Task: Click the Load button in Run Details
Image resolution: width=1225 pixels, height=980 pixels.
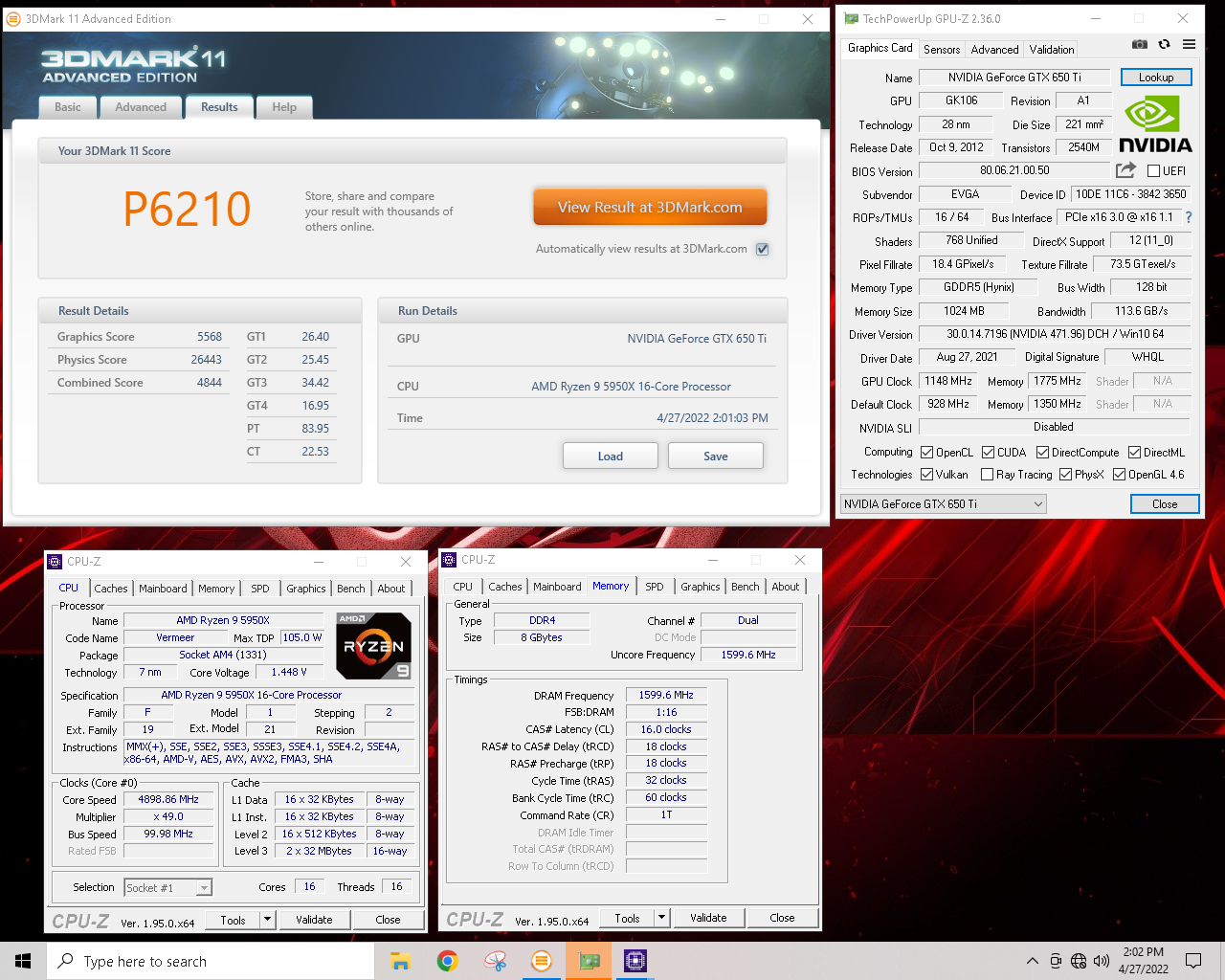Action: pyautogui.click(x=611, y=457)
